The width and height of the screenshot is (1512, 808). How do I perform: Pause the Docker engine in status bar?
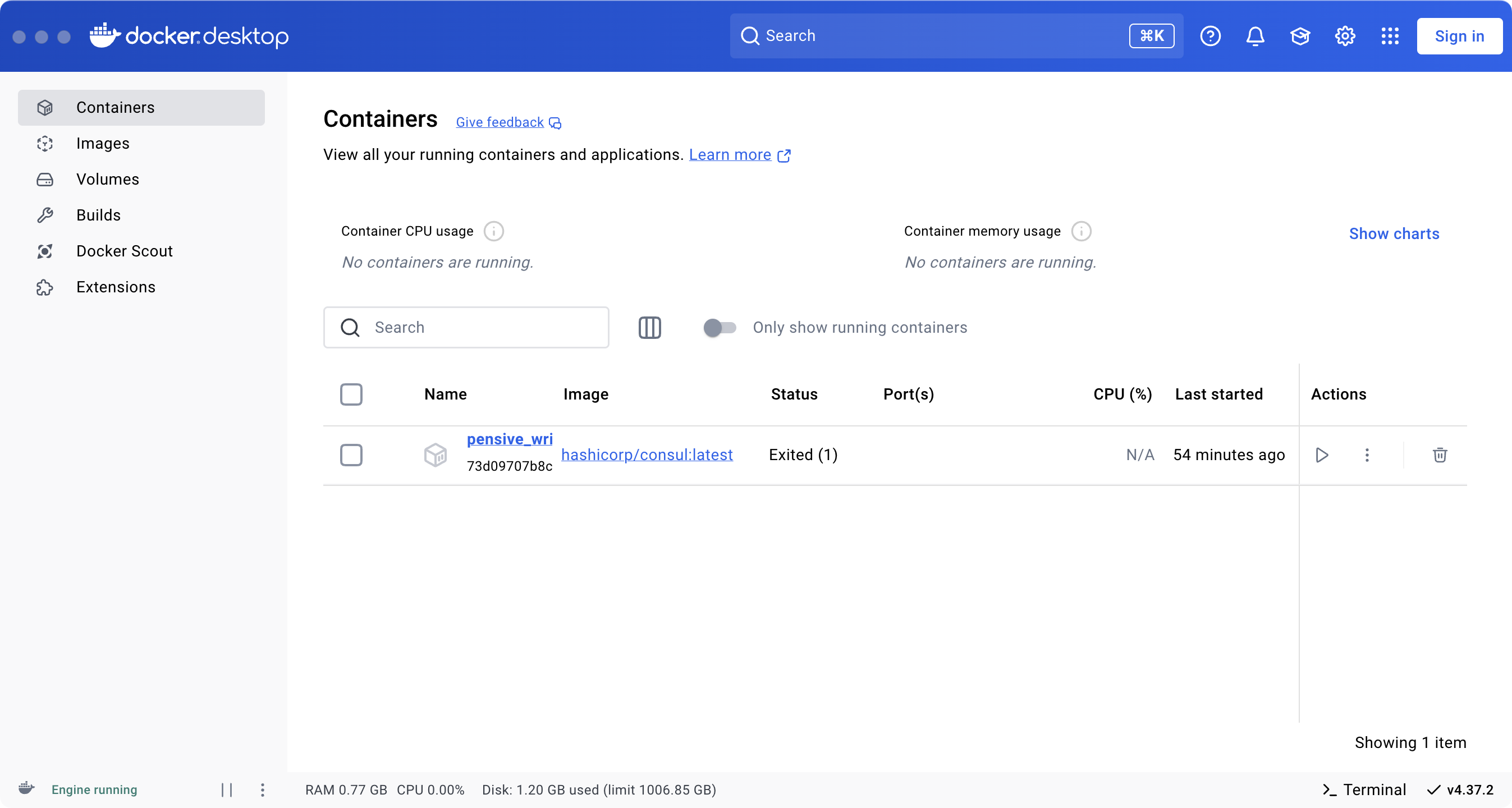[x=227, y=790]
